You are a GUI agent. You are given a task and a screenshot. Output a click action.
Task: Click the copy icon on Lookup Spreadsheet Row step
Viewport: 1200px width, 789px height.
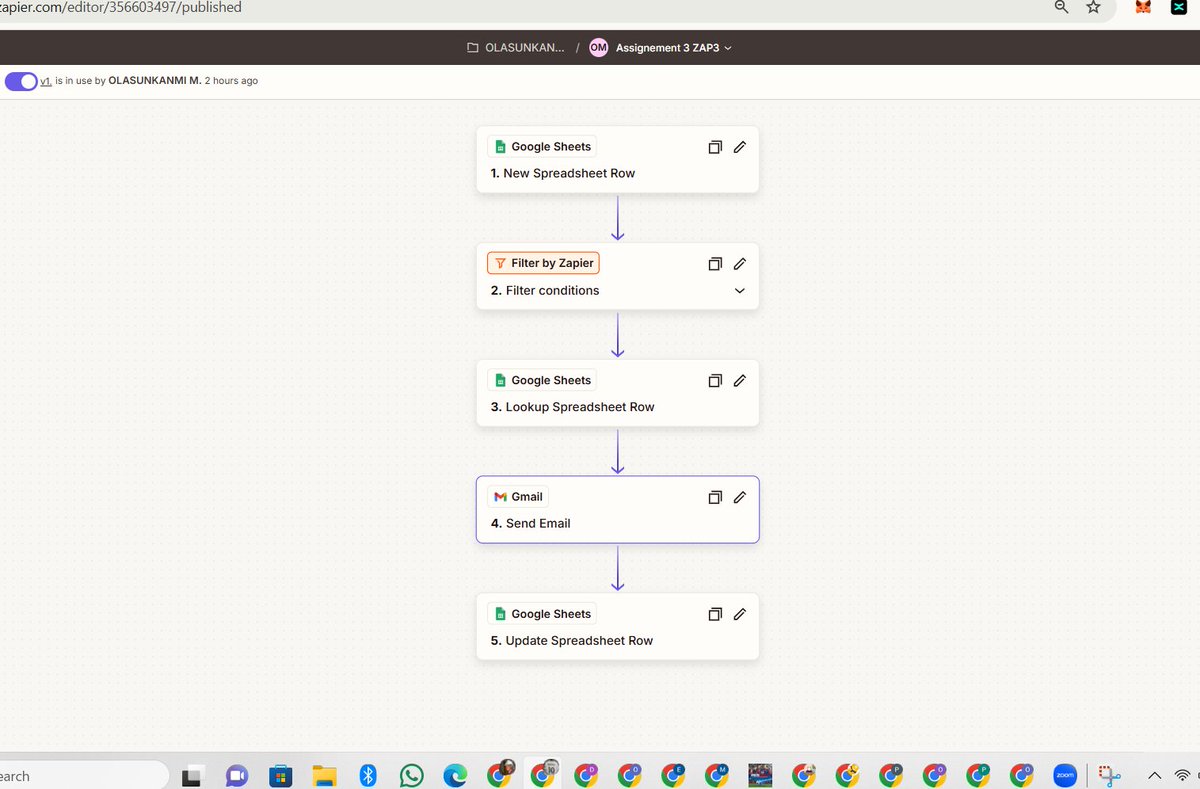click(x=715, y=381)
